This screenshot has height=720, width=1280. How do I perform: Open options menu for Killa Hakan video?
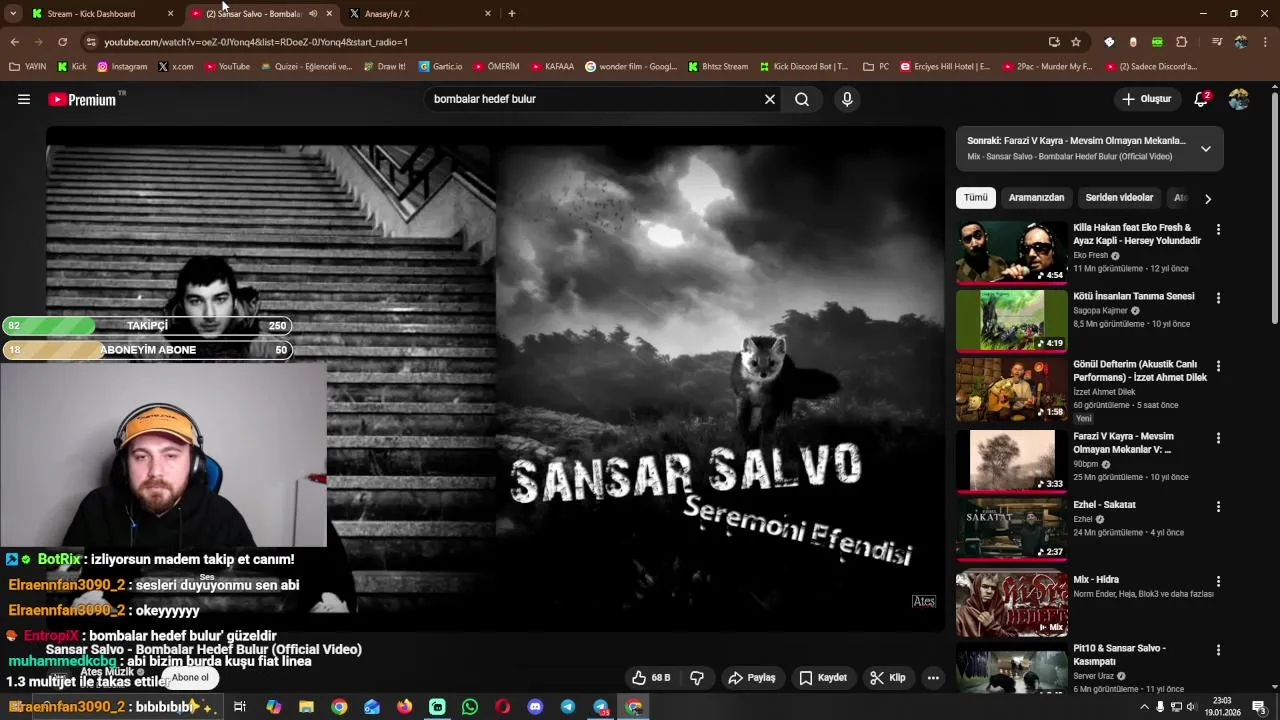click(x=1218, y=229)
